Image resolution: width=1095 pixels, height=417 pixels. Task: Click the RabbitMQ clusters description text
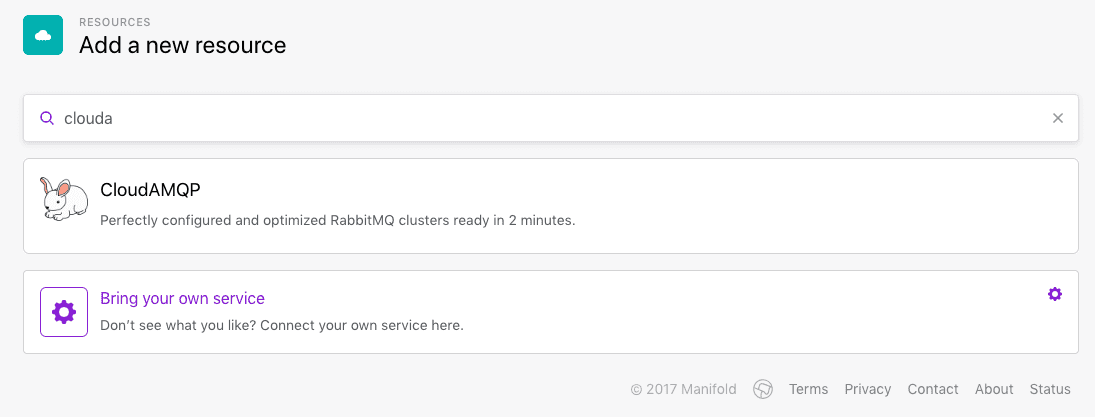338,220
